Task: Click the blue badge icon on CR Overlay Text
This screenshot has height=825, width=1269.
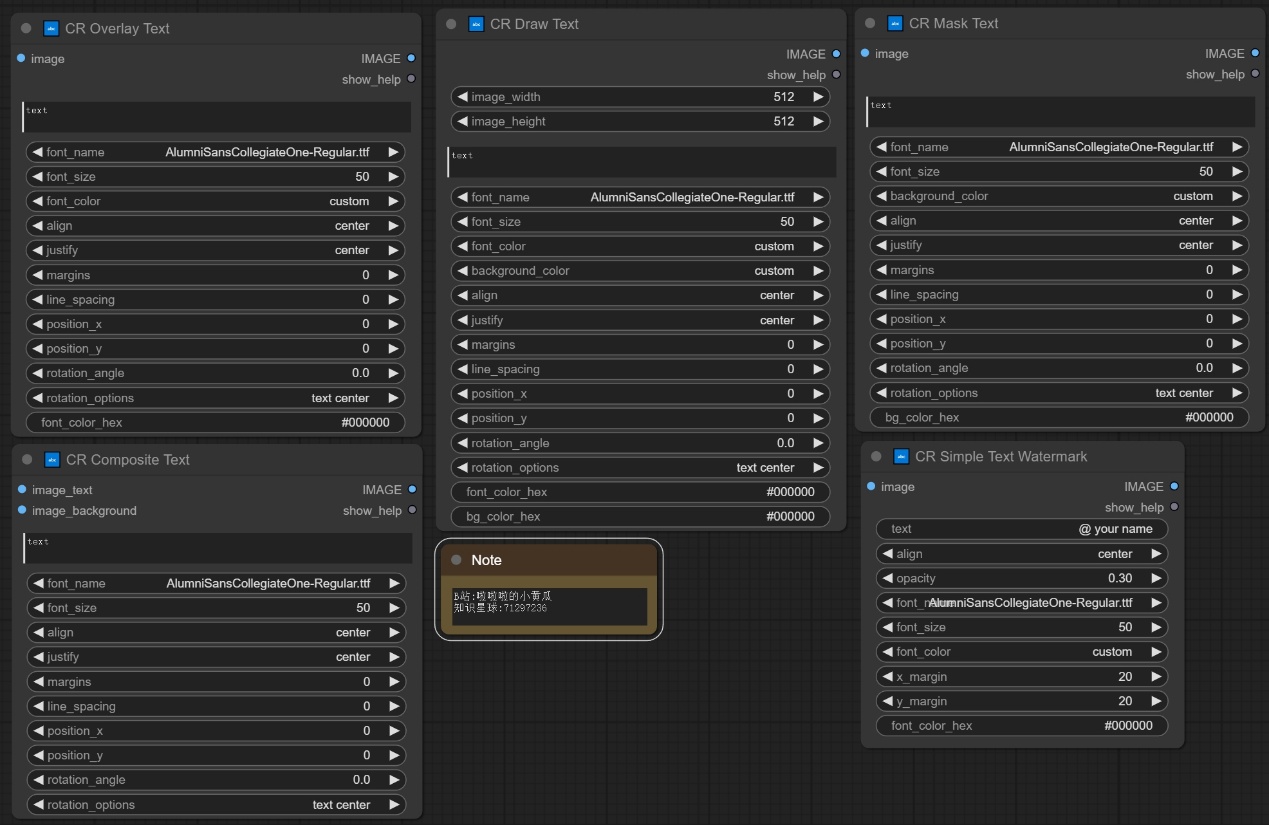Action: click(52, 29)
